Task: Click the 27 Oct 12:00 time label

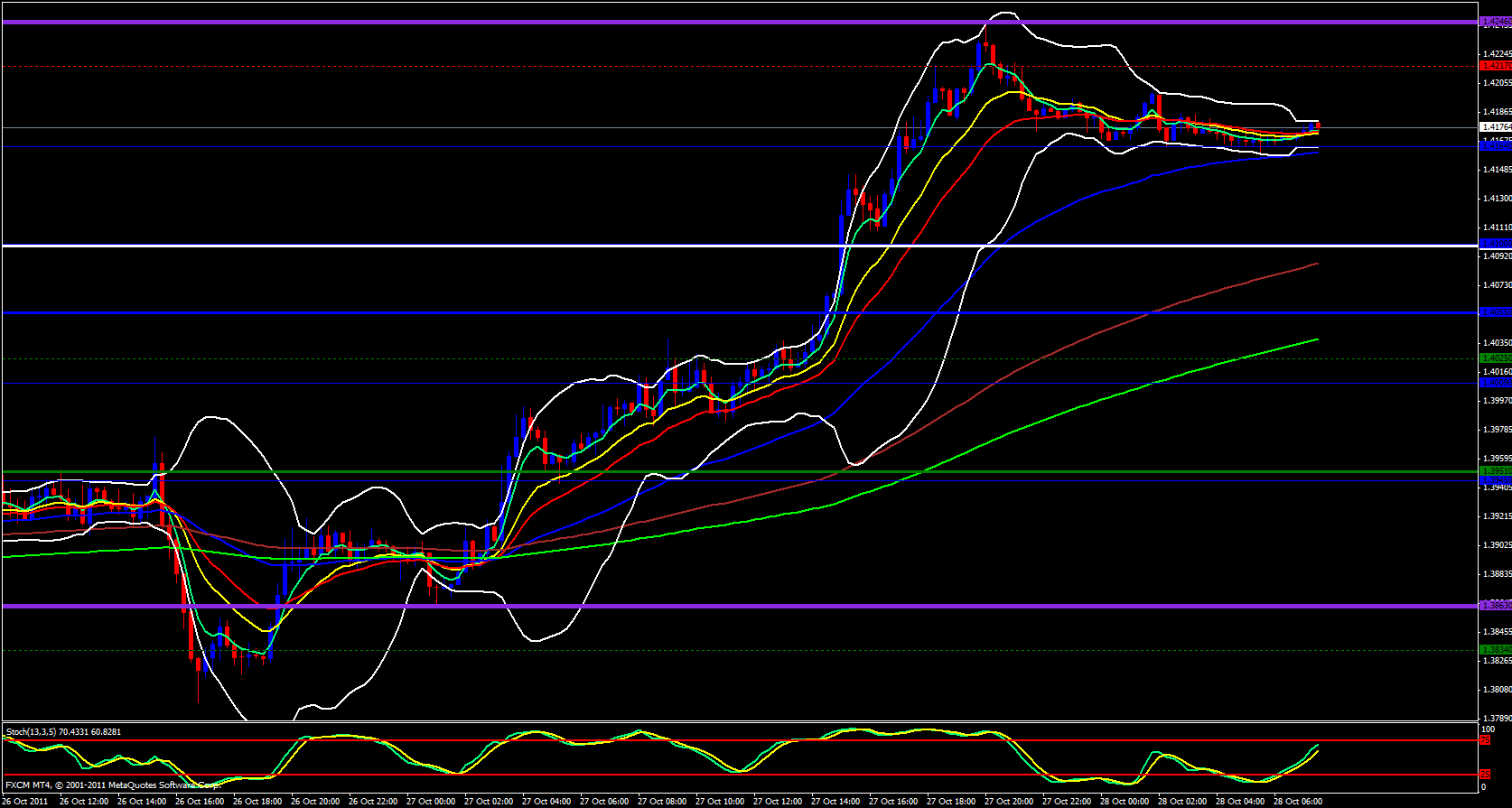Action: point(778,802)
